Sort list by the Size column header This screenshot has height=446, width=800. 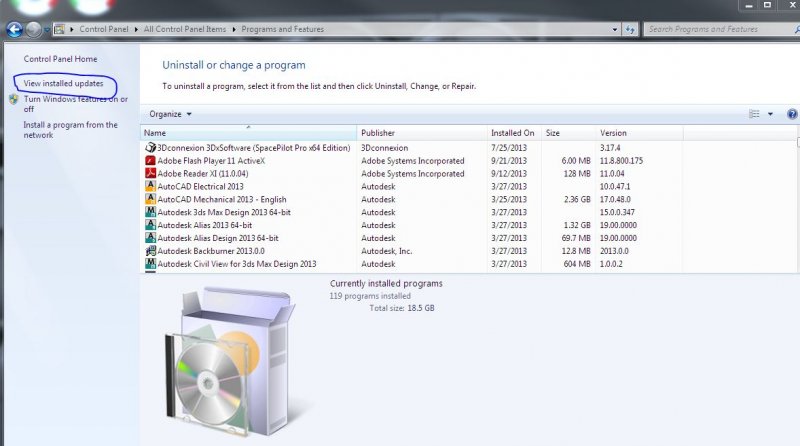568,133
